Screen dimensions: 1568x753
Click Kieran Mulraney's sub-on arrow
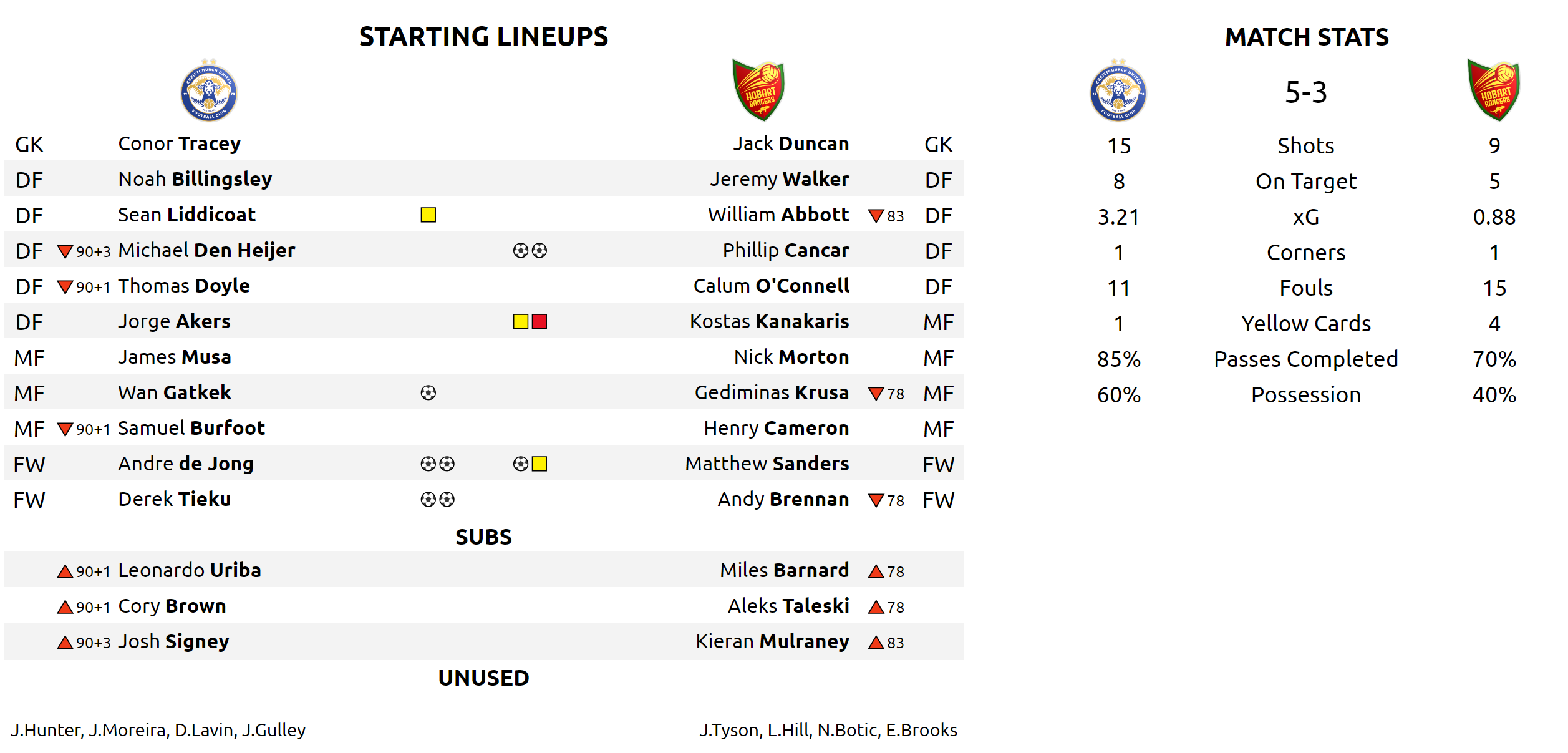[x=876, y=643]
